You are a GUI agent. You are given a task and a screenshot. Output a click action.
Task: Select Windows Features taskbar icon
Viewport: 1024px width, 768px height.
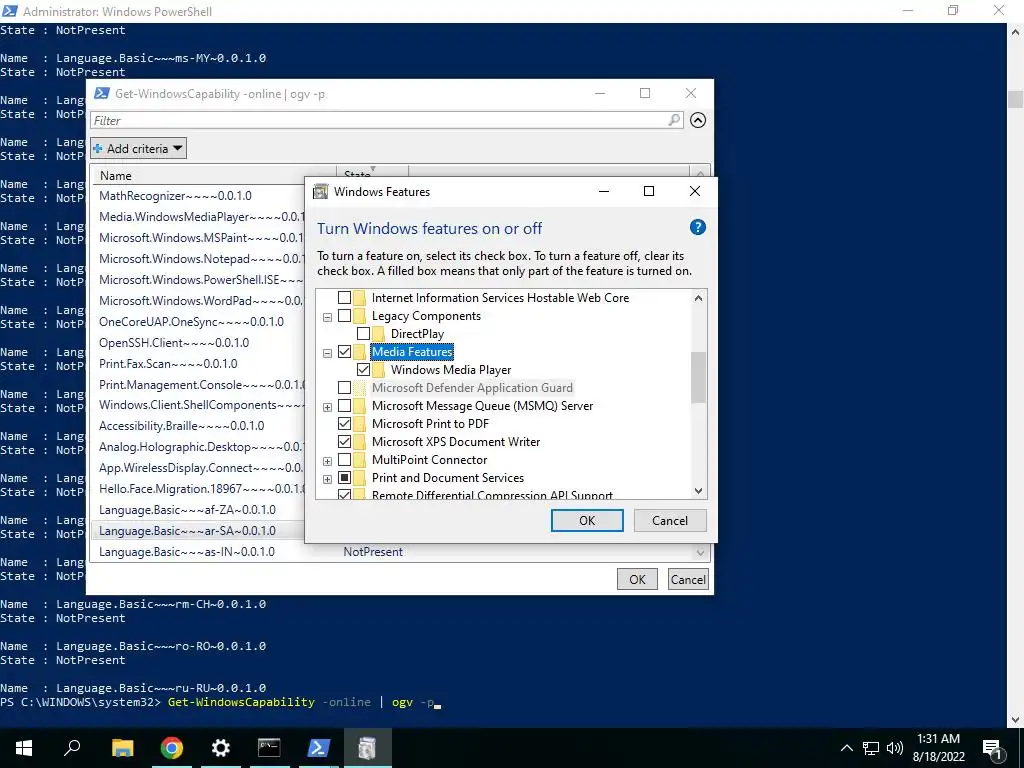[367, 748]
